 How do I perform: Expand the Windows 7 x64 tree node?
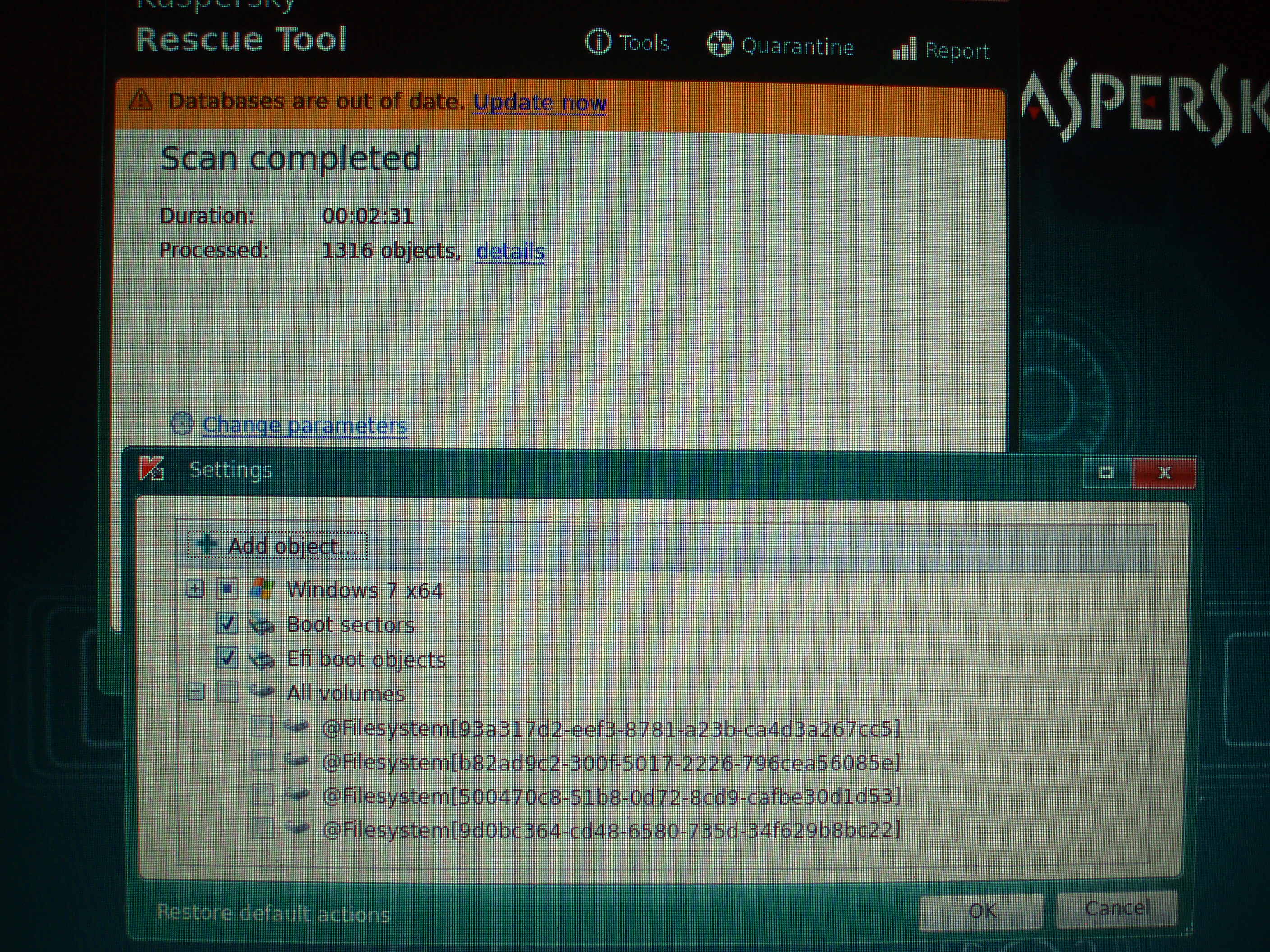[x=195, y=589]
